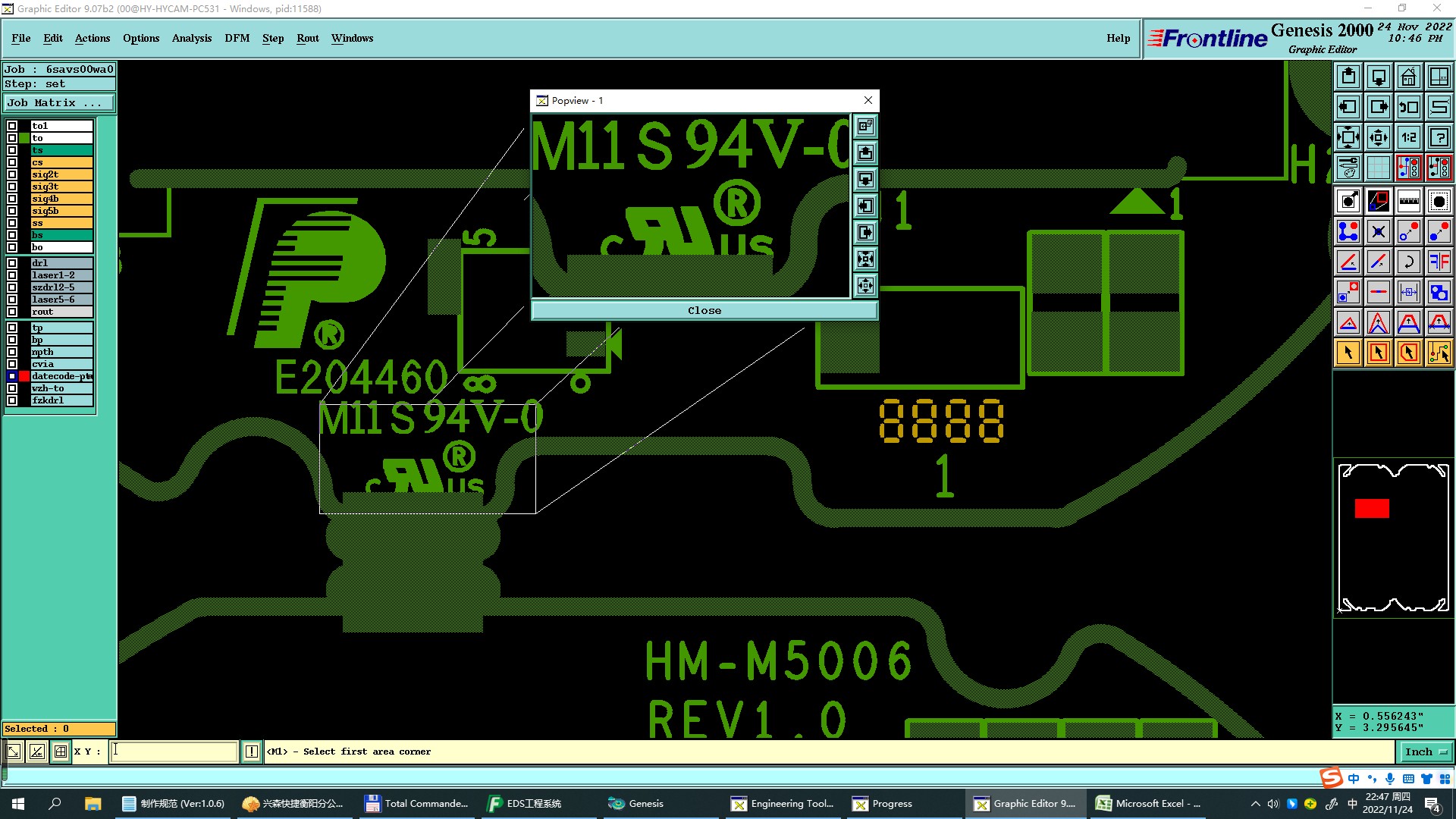Click the delete feature X tool
This screenshot has width=1456, height=819.
(x=1378, y=231)
